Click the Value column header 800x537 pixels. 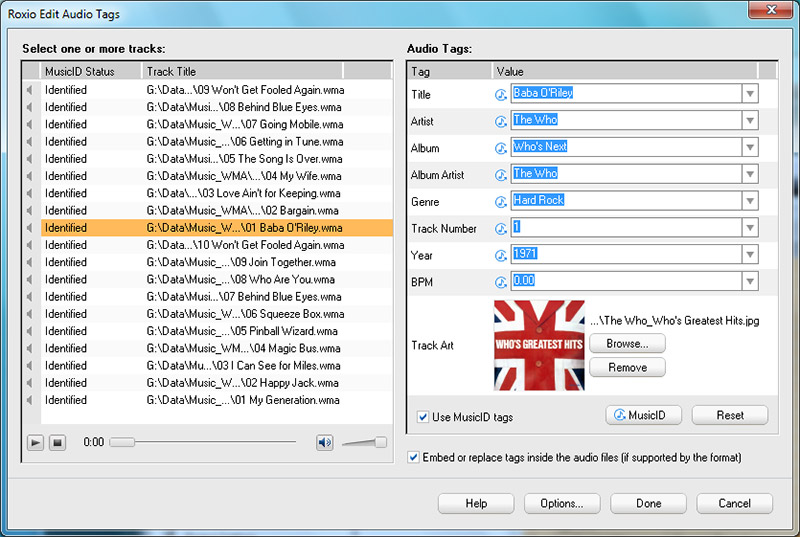tap(626, 71)
